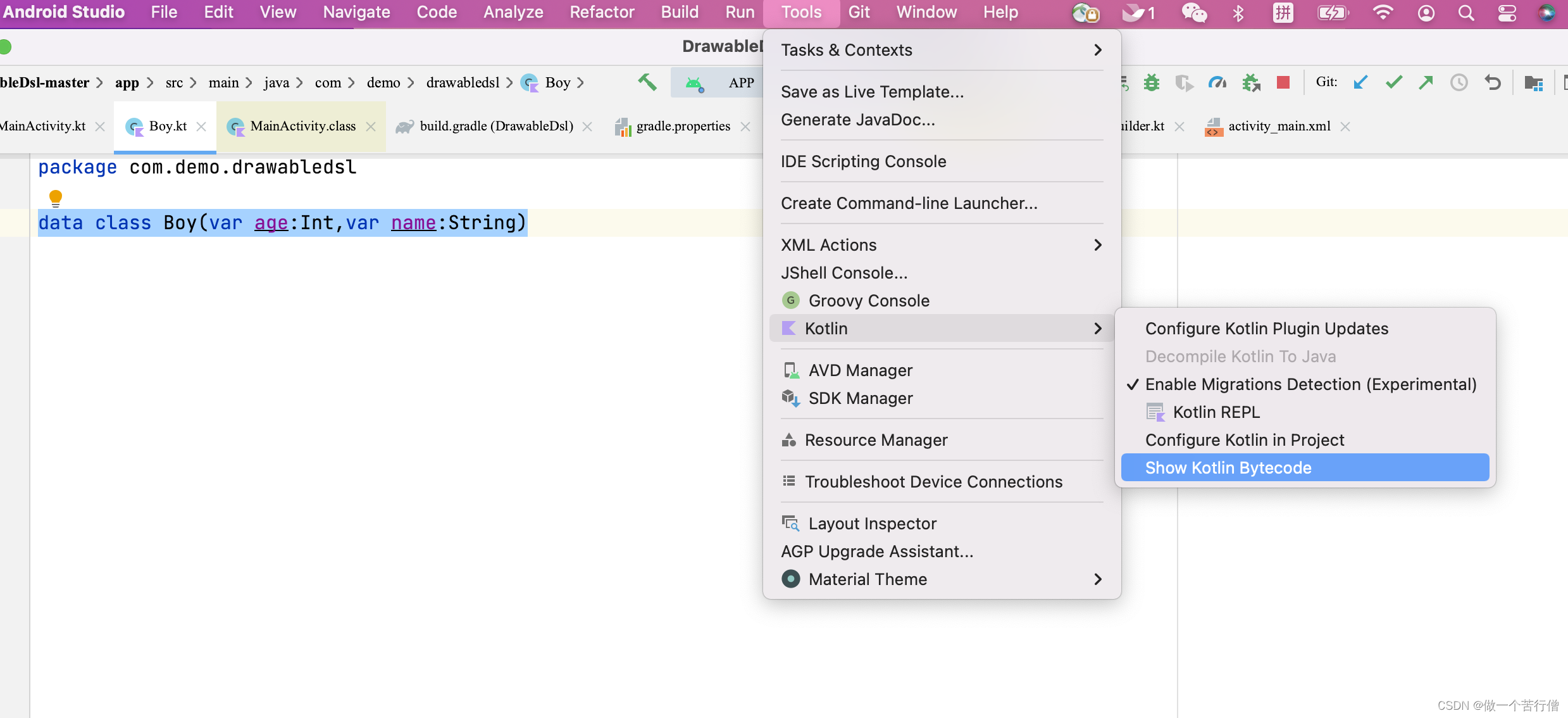The image size is (1568, 718).
Task: Click the Git rollback undo icon
Action: coord(1493,82)
